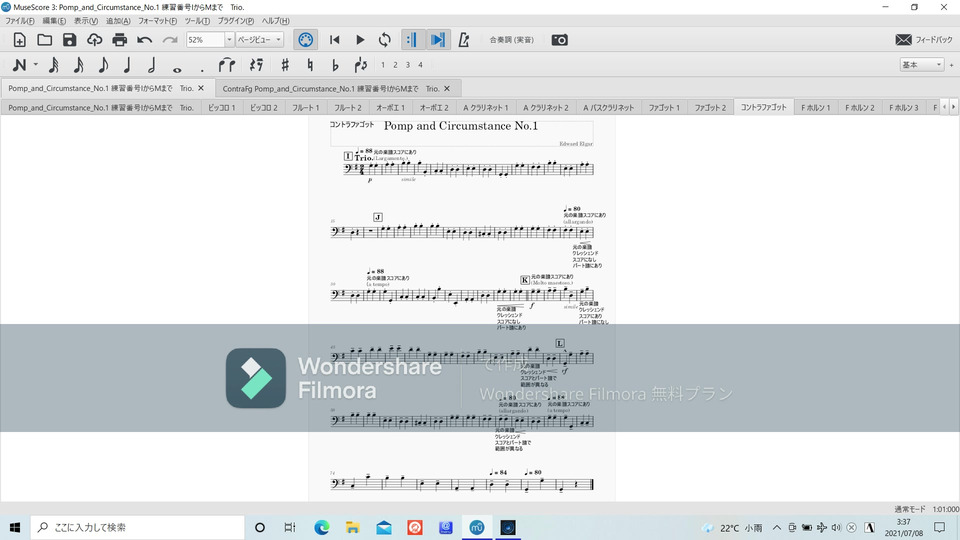The image size is (960, 540).
Task: Open the 表示(V) menu
Action: click(86, 21)
